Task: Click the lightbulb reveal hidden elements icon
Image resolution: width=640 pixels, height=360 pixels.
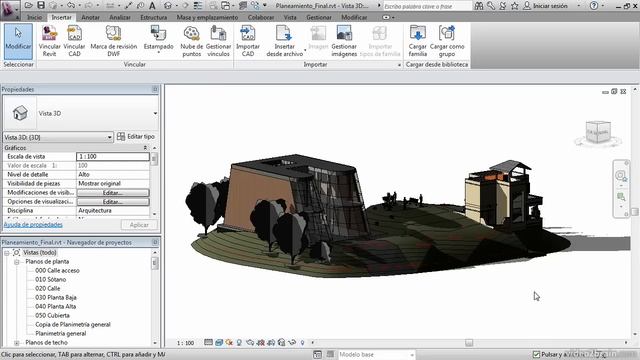Action: tap(302, 342)
